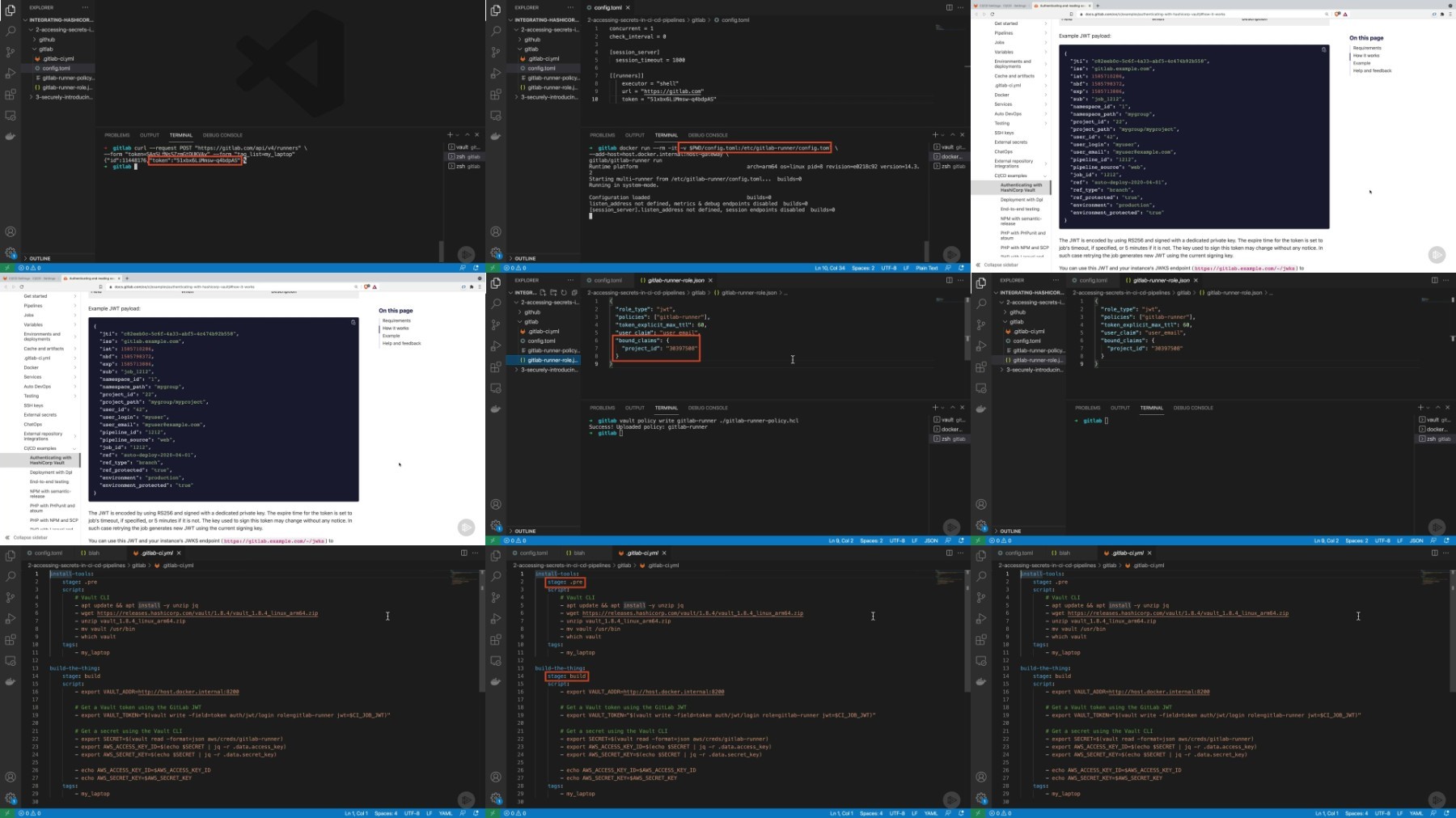Click Refresh Explorer icon in Explorer header
This screenshot has height=818, width=1456.
point(564,293)
